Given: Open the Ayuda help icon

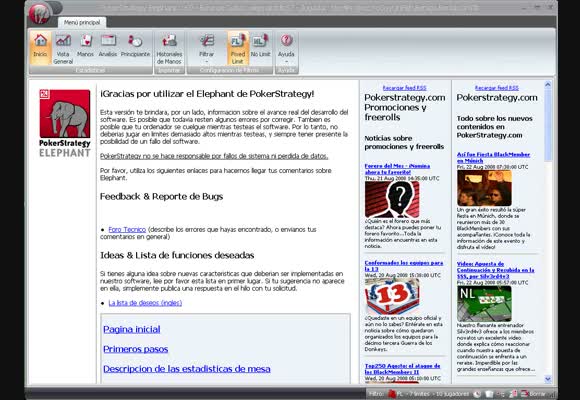Looking at the screenshot, I should (286, 47).
